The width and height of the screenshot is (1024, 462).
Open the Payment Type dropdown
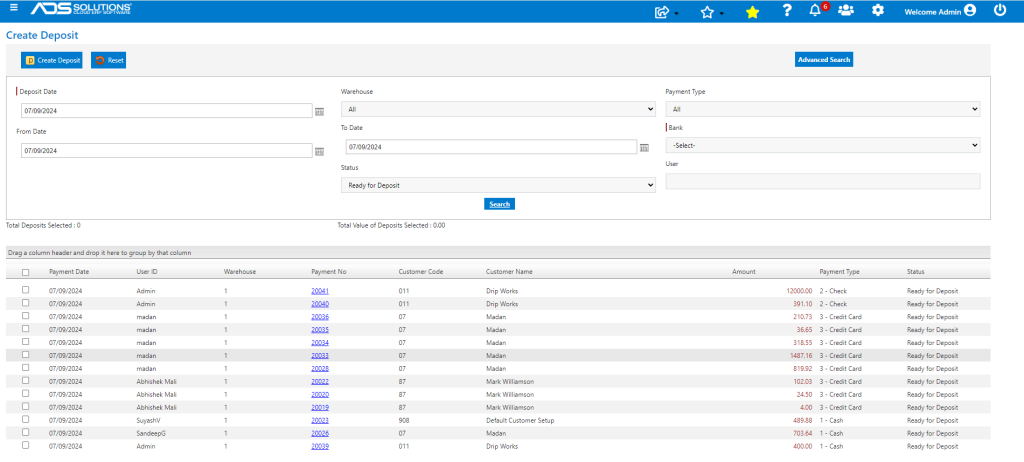(823, 109)
